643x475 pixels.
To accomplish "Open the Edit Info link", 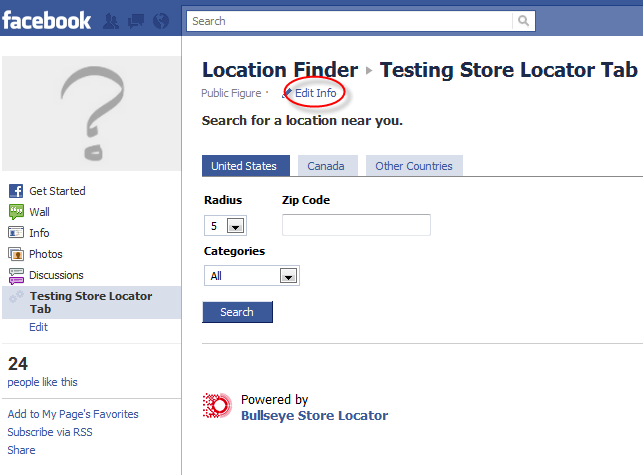I will [x=315, y=93].
